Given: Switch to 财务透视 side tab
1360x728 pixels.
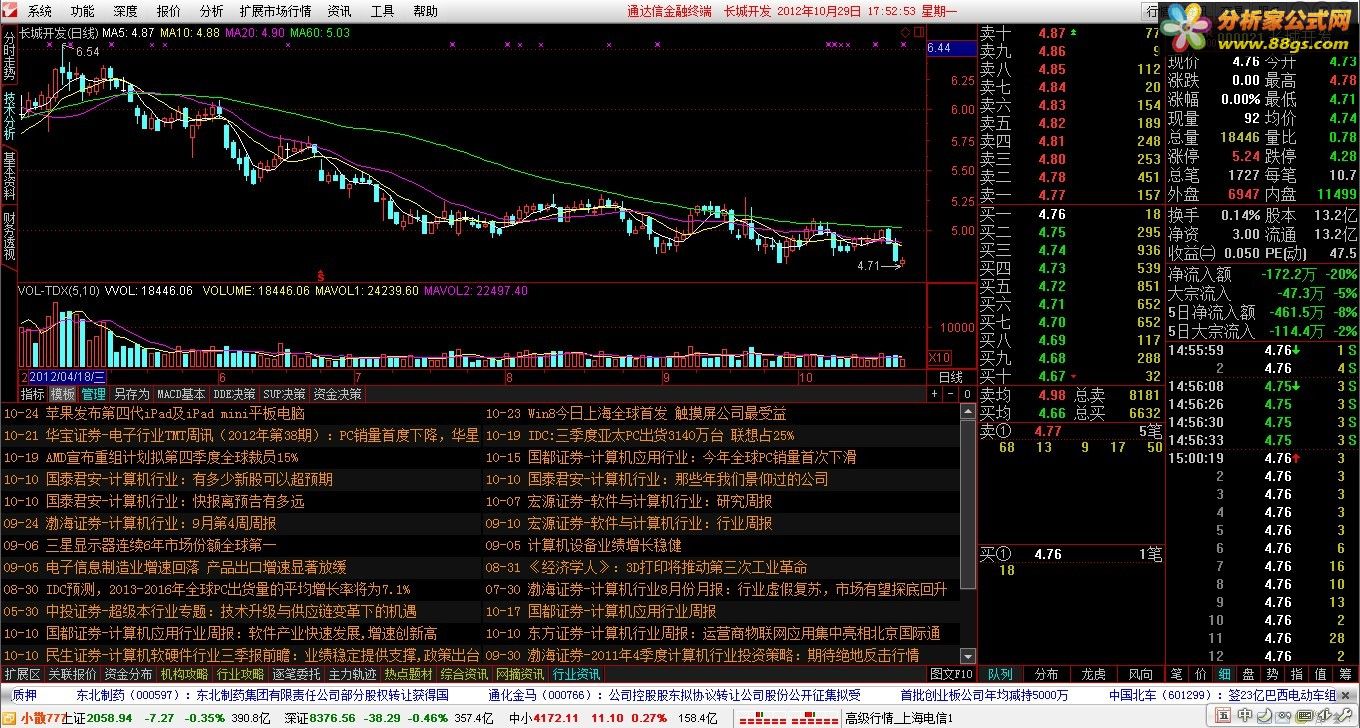Looking at the screenshot, I should (x=8, y=237).
